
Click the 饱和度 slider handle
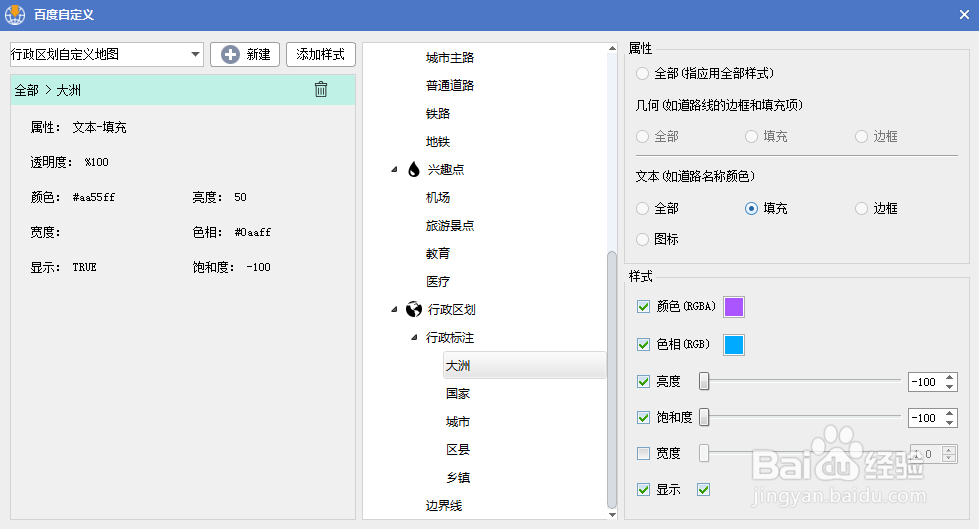coord(704,417)
